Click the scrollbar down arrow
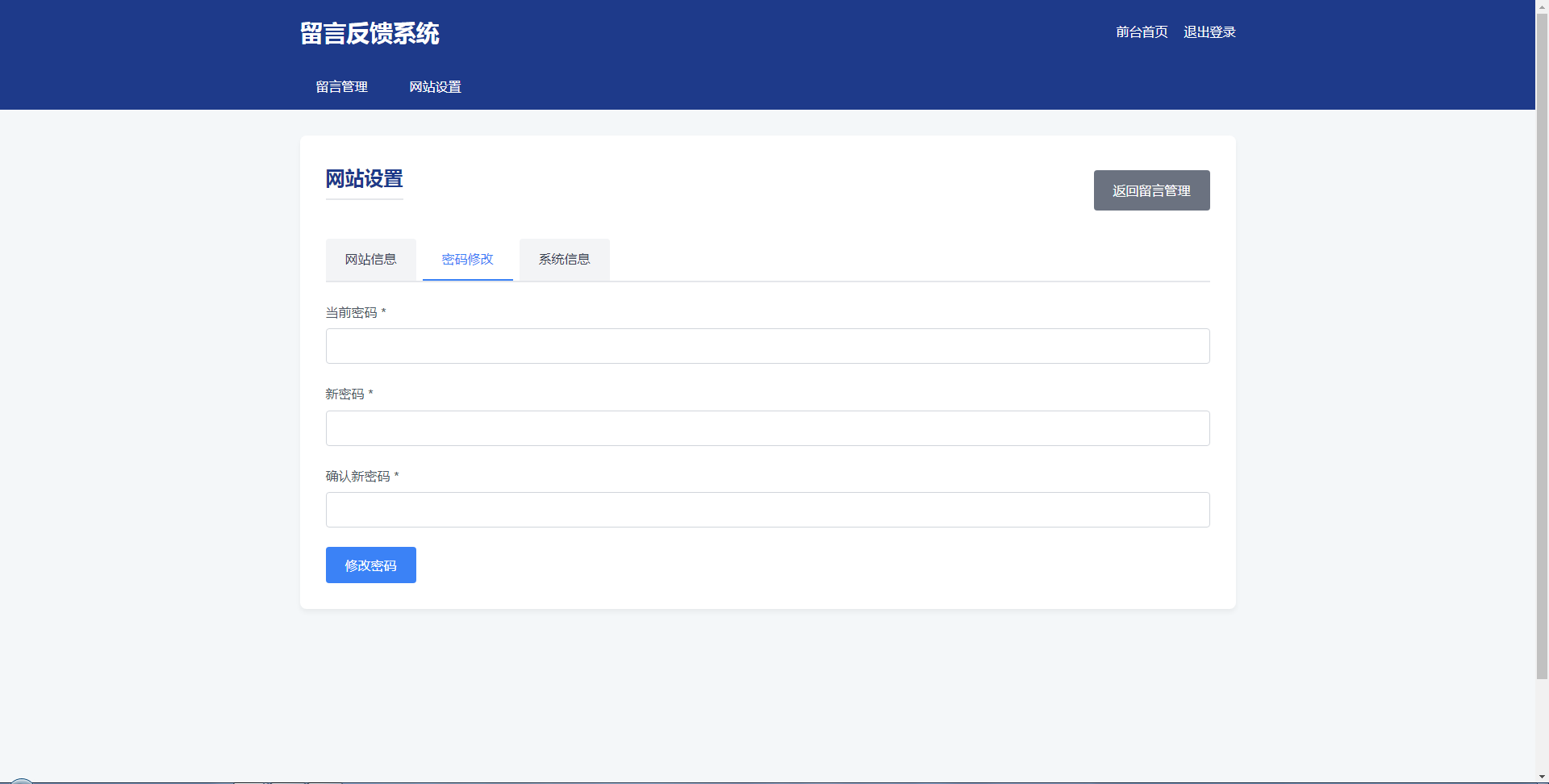The image size is (1549, 784). pyautogui.click(x=1542, y=777)
